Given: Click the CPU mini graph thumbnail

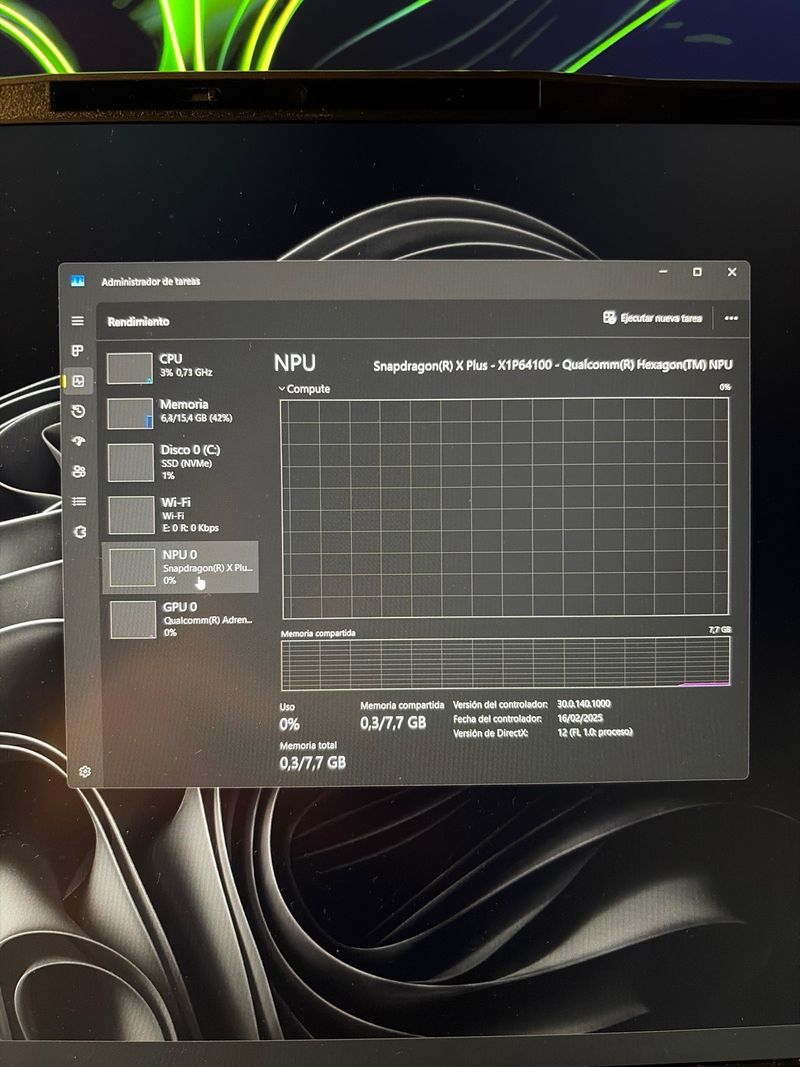Looking at the screenshot, I should click(x=129, y=368).
